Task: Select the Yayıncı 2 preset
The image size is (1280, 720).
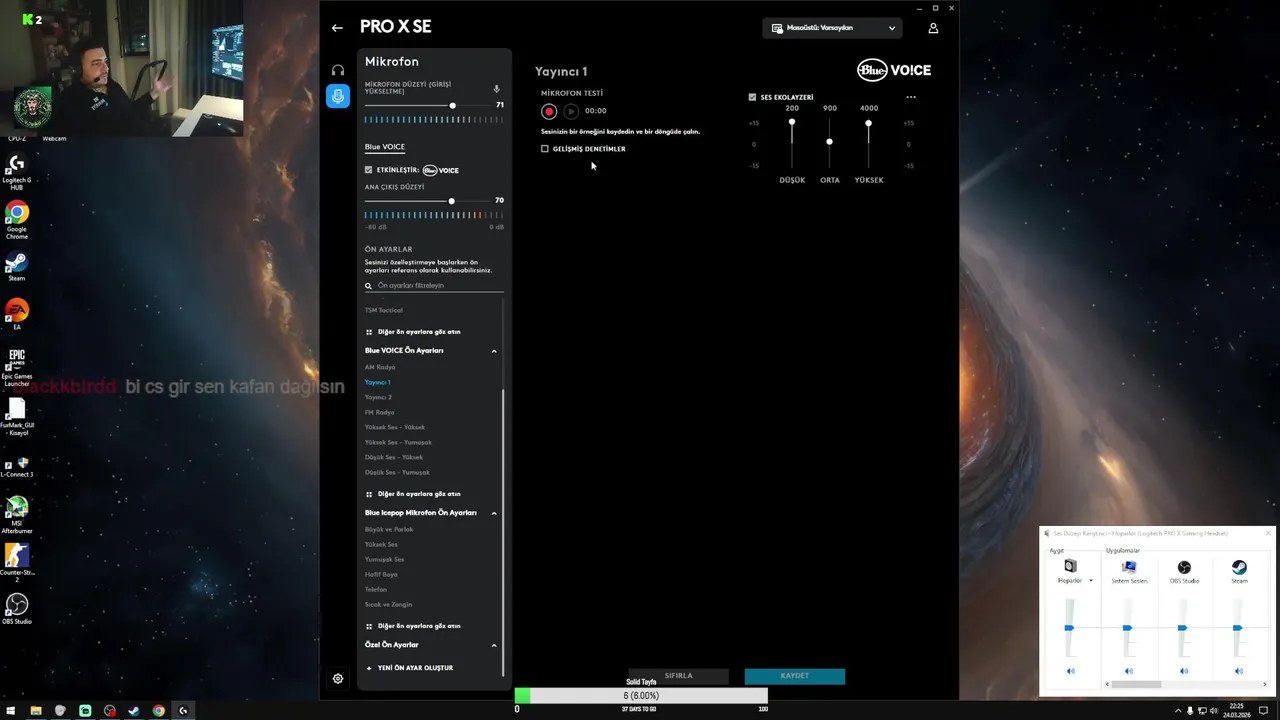Action: pos(378,397)
